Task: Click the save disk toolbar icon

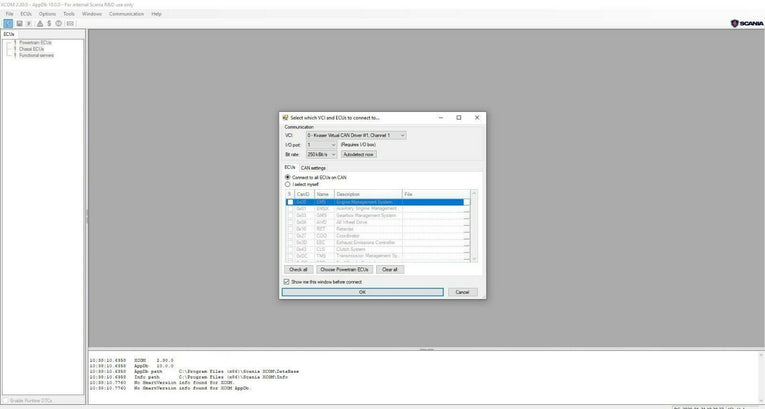Action: (19, 23)
